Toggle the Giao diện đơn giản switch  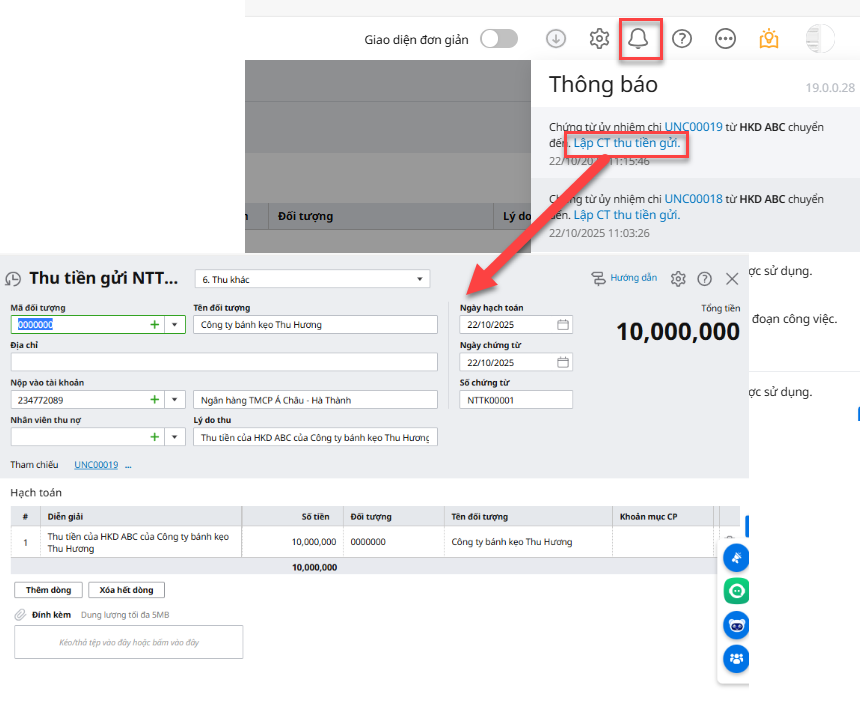(499, 39)
